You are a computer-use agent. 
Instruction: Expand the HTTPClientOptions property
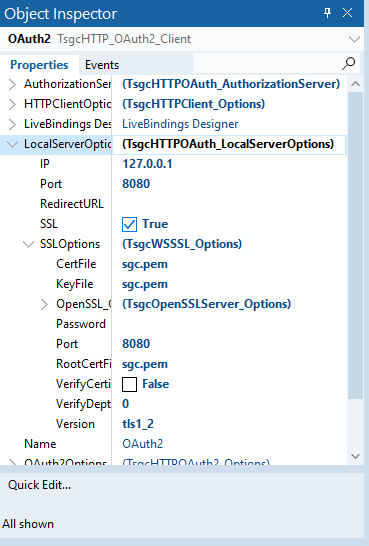click(x=12, y=104)
